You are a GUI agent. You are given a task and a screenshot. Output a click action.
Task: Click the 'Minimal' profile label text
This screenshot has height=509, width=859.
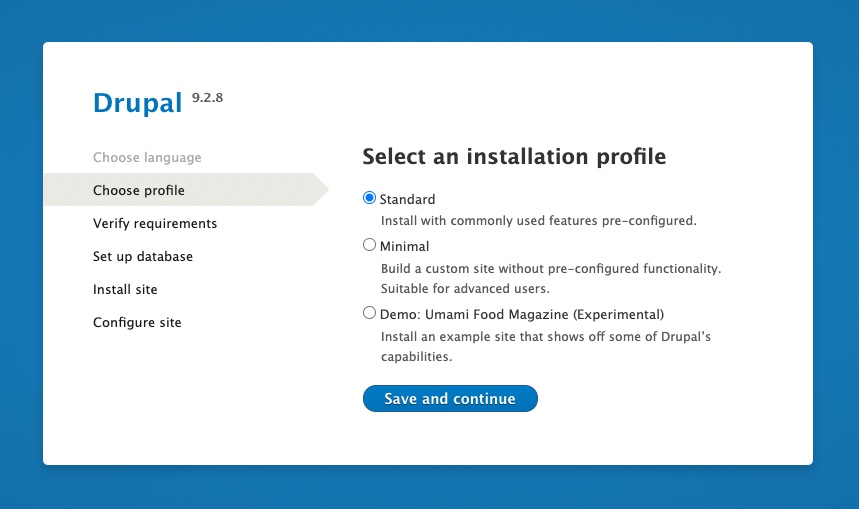point(404,246)
